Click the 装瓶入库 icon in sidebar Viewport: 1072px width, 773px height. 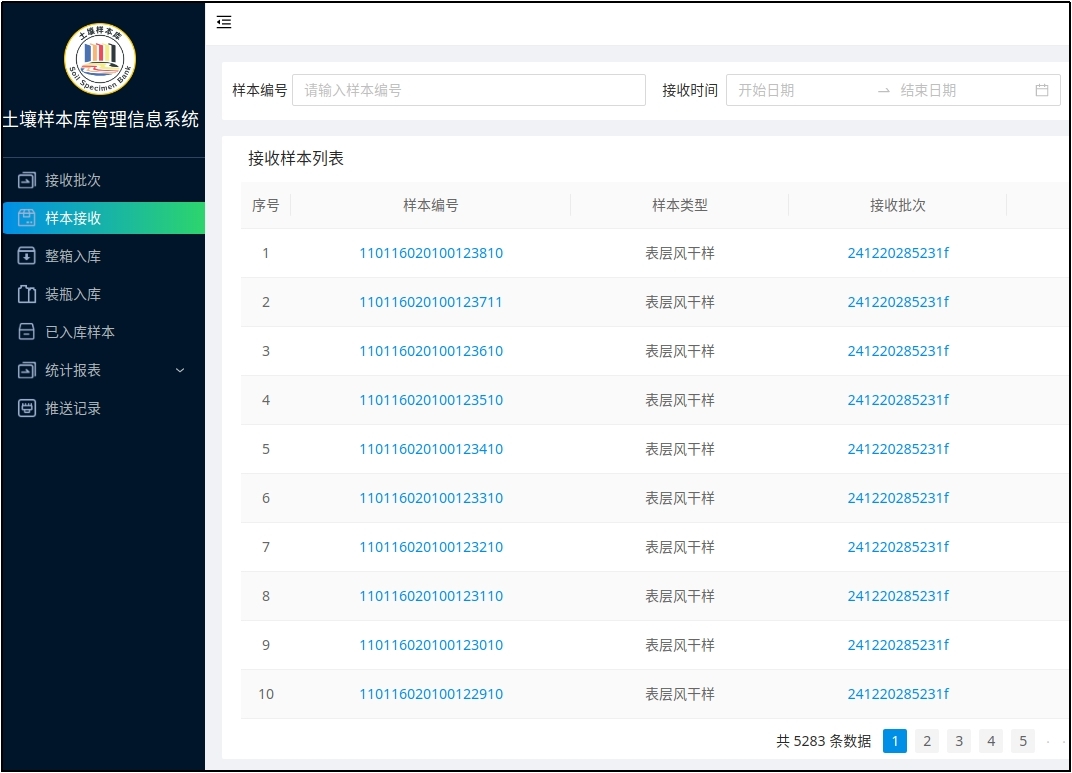point(27,294)
